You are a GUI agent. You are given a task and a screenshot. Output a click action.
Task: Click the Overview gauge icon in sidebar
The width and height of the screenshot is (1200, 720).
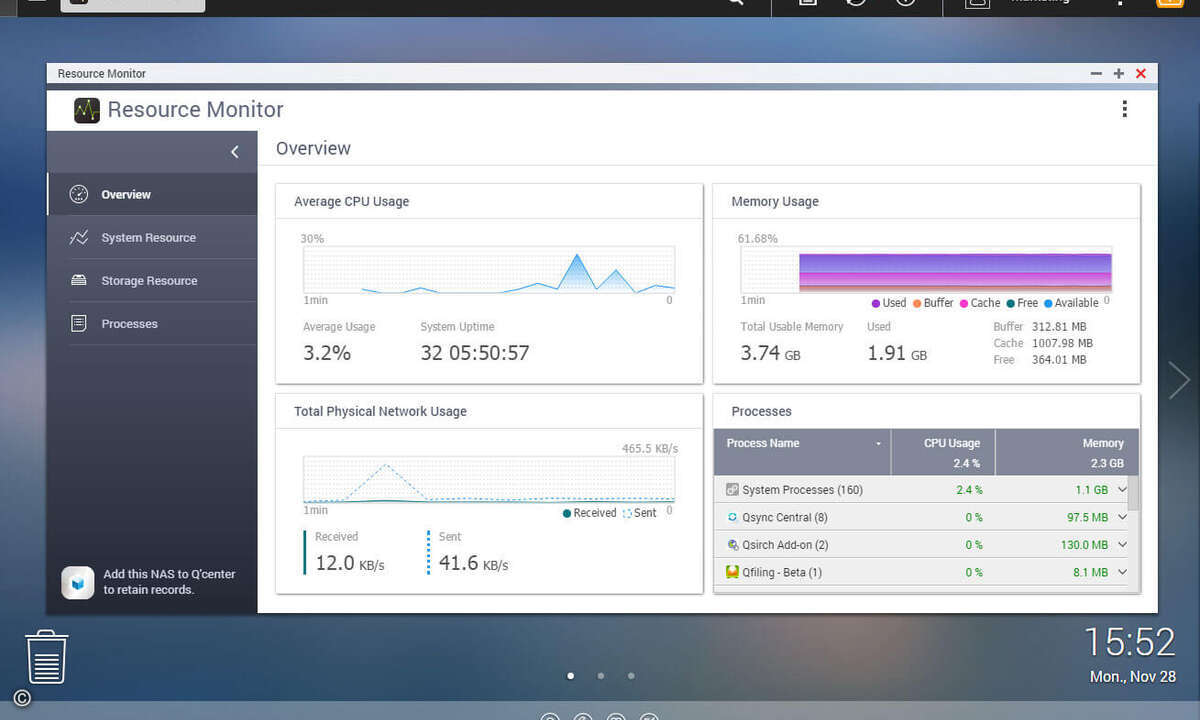(x=79, y=194)
